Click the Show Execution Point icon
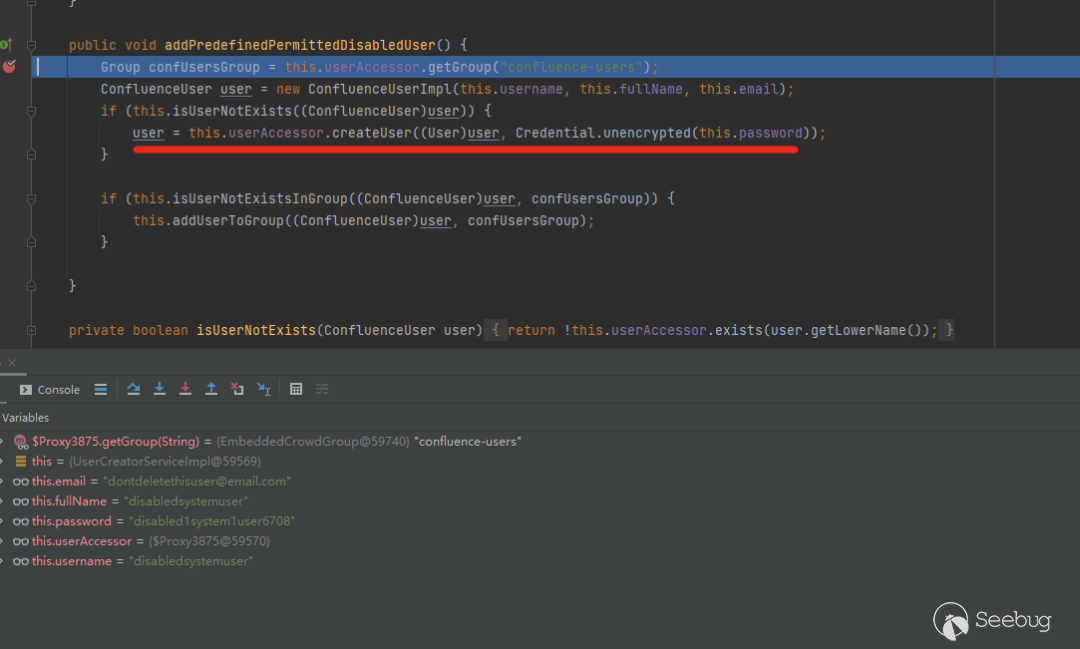Screen dimensions: 1080x649 coord(101,389)
